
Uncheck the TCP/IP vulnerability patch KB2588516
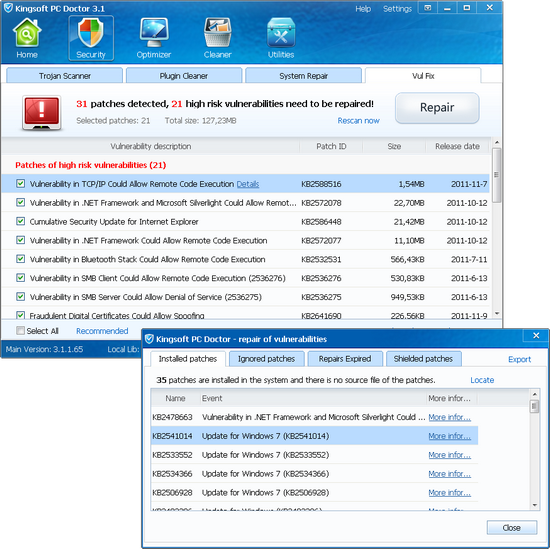pos(20,183)
